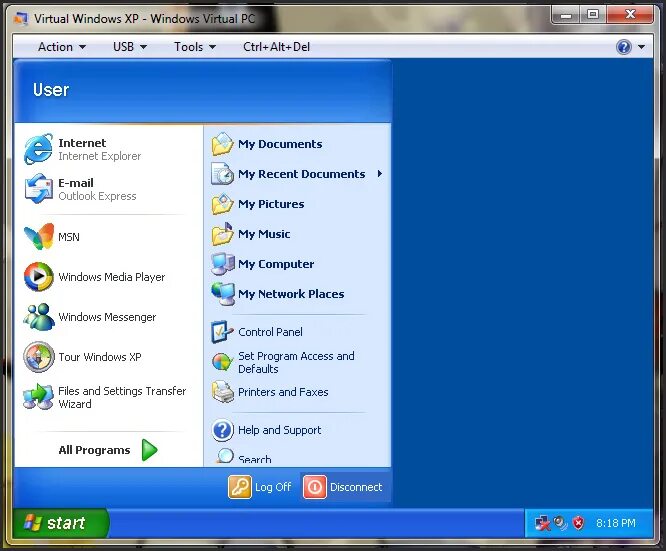Click the network connection tray icon
666x551 pixels.
click(x=542, y=523)
